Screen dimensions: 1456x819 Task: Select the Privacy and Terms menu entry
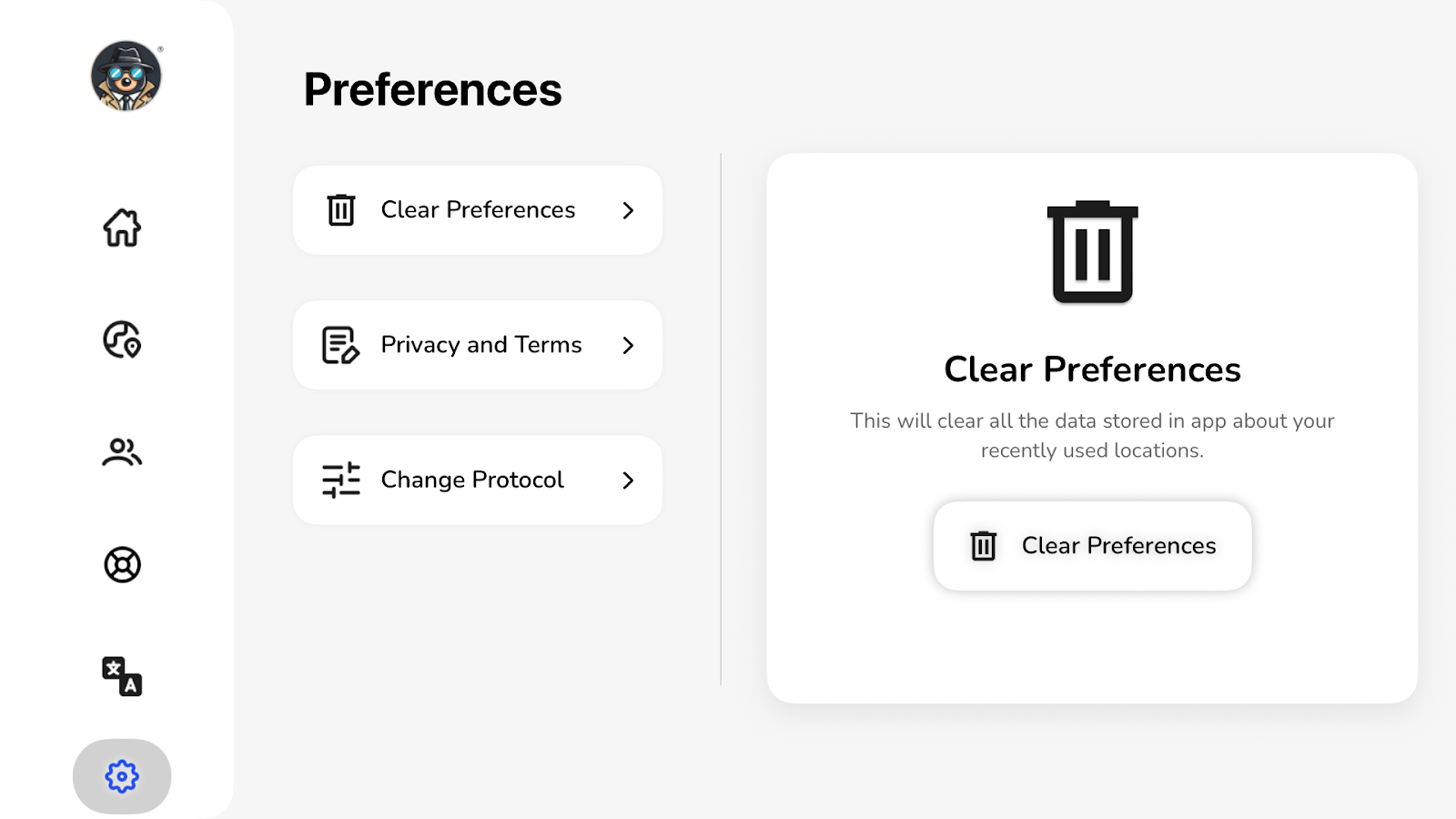coord(480,345)
